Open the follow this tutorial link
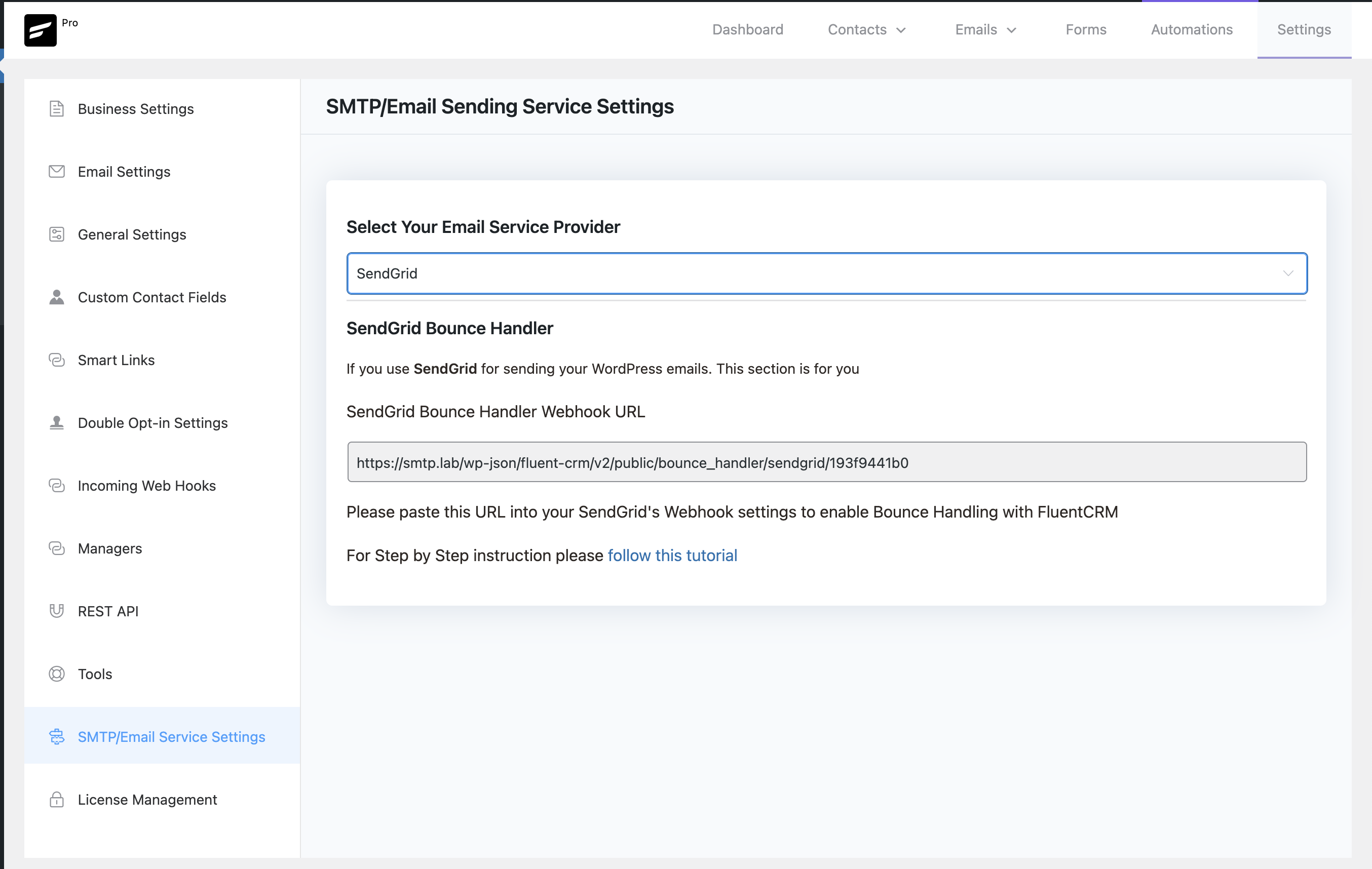This screenshot has height=869, width=1372. click(x=672, y=555)
